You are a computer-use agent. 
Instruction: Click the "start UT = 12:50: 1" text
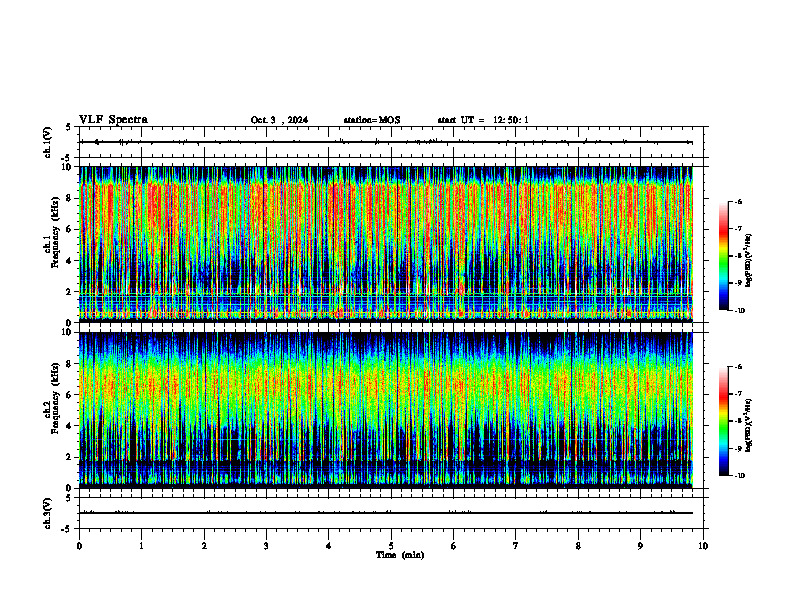(x=483, y=120)
